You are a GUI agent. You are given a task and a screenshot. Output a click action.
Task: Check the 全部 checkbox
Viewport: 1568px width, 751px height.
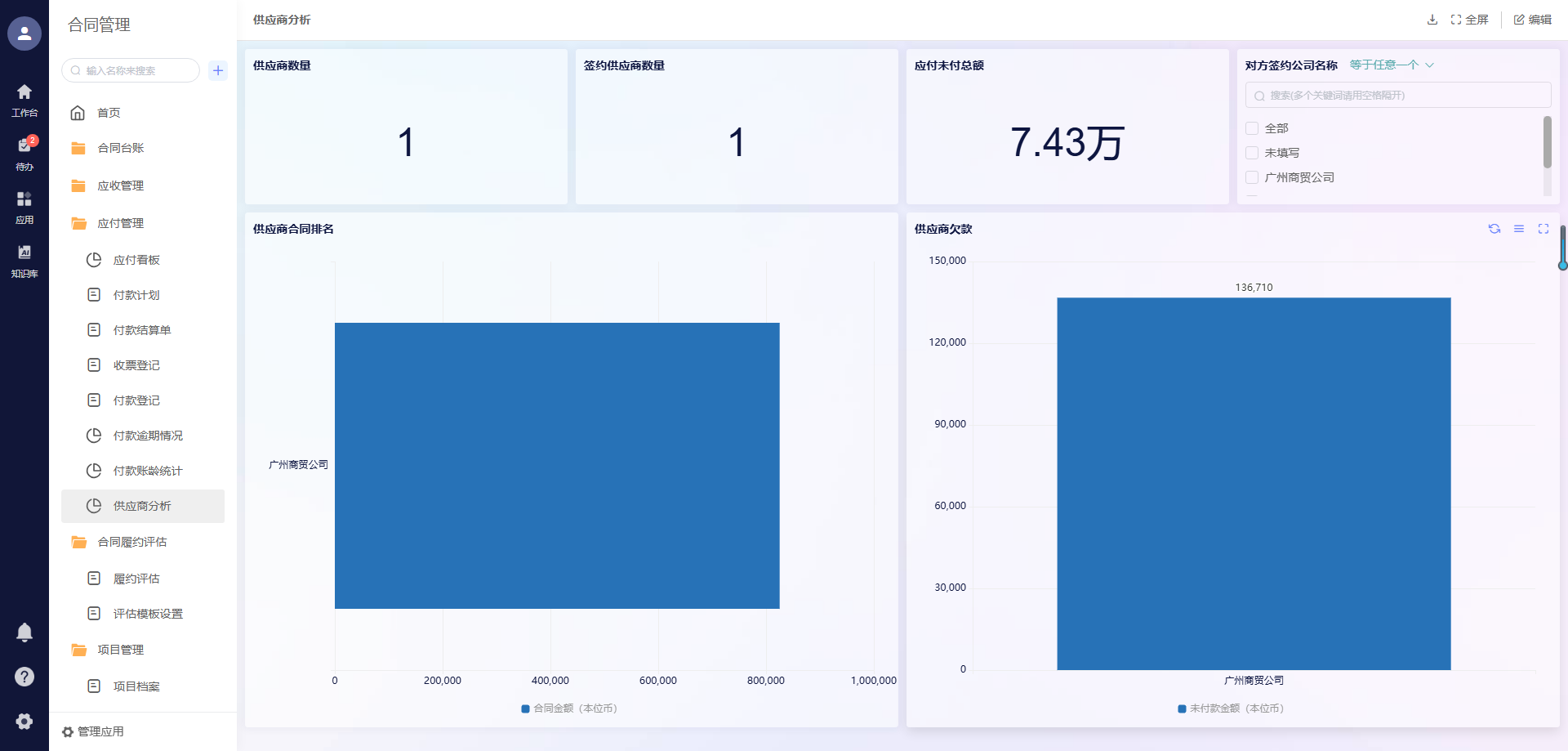(1252, 128)
